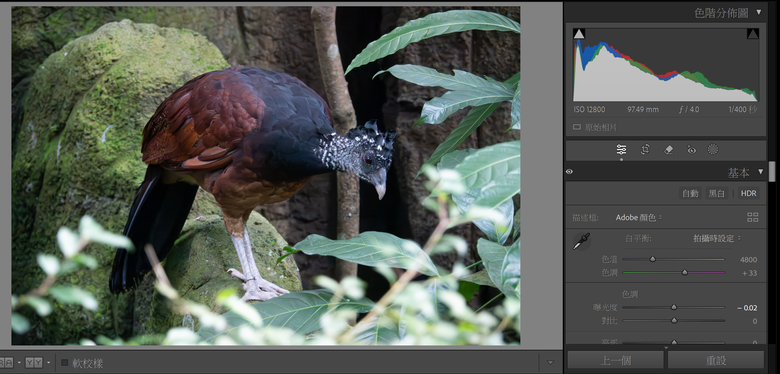
Task: Click the 自動 auto tone button
Action: 690,193
